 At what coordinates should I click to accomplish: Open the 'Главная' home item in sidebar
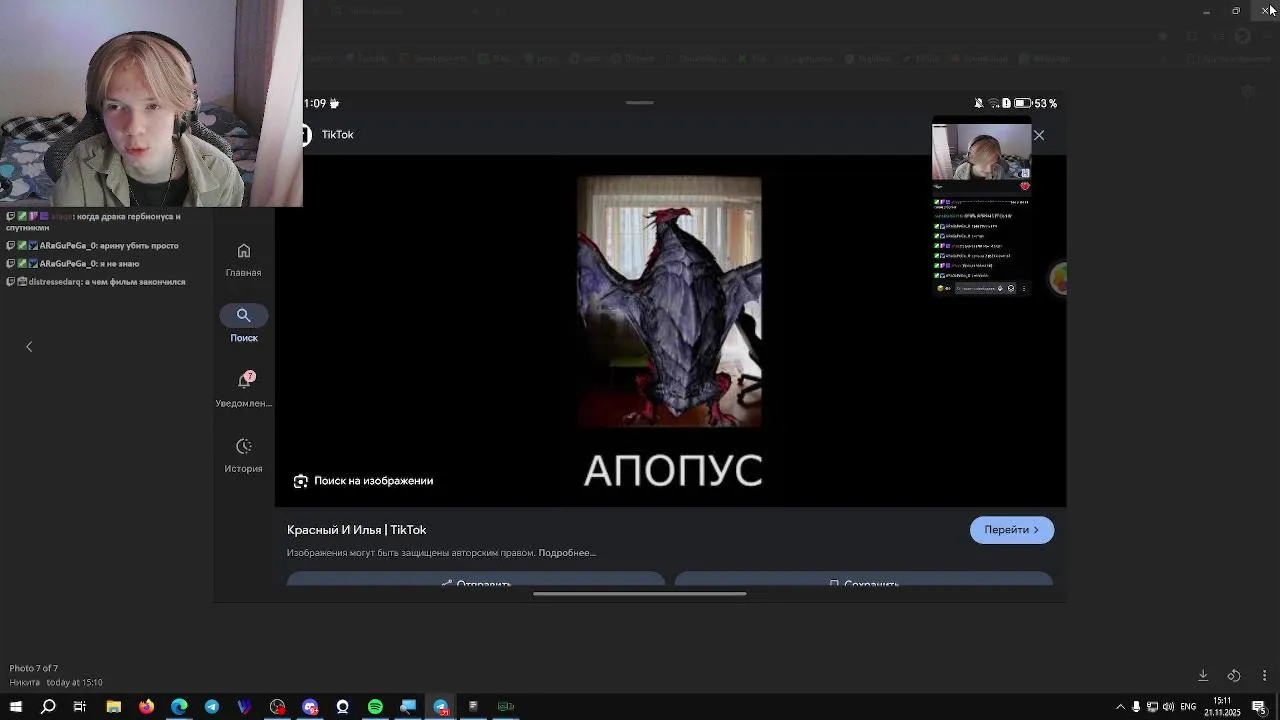click(x=243, y=260)
